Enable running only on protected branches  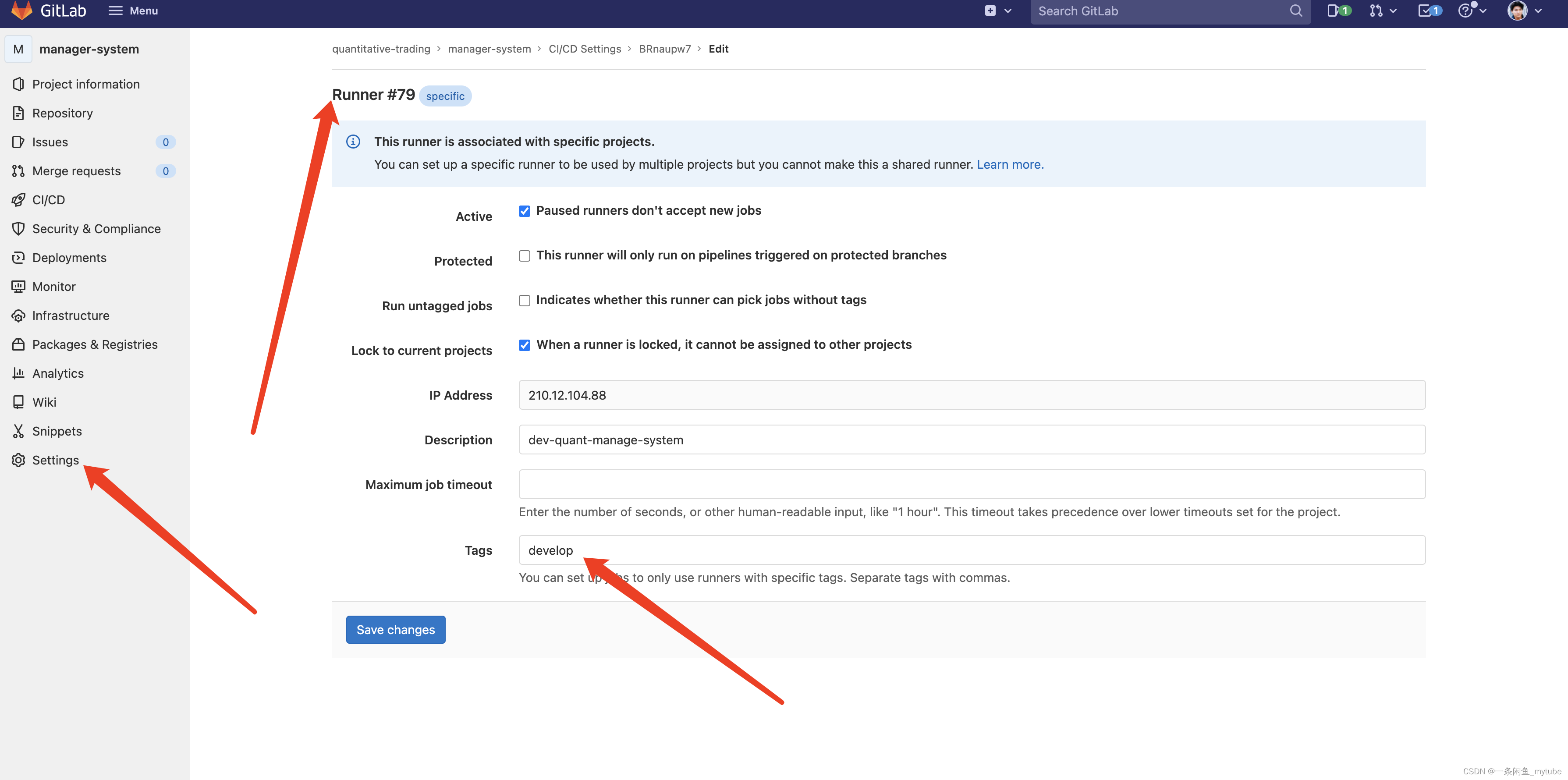[524, 255]
